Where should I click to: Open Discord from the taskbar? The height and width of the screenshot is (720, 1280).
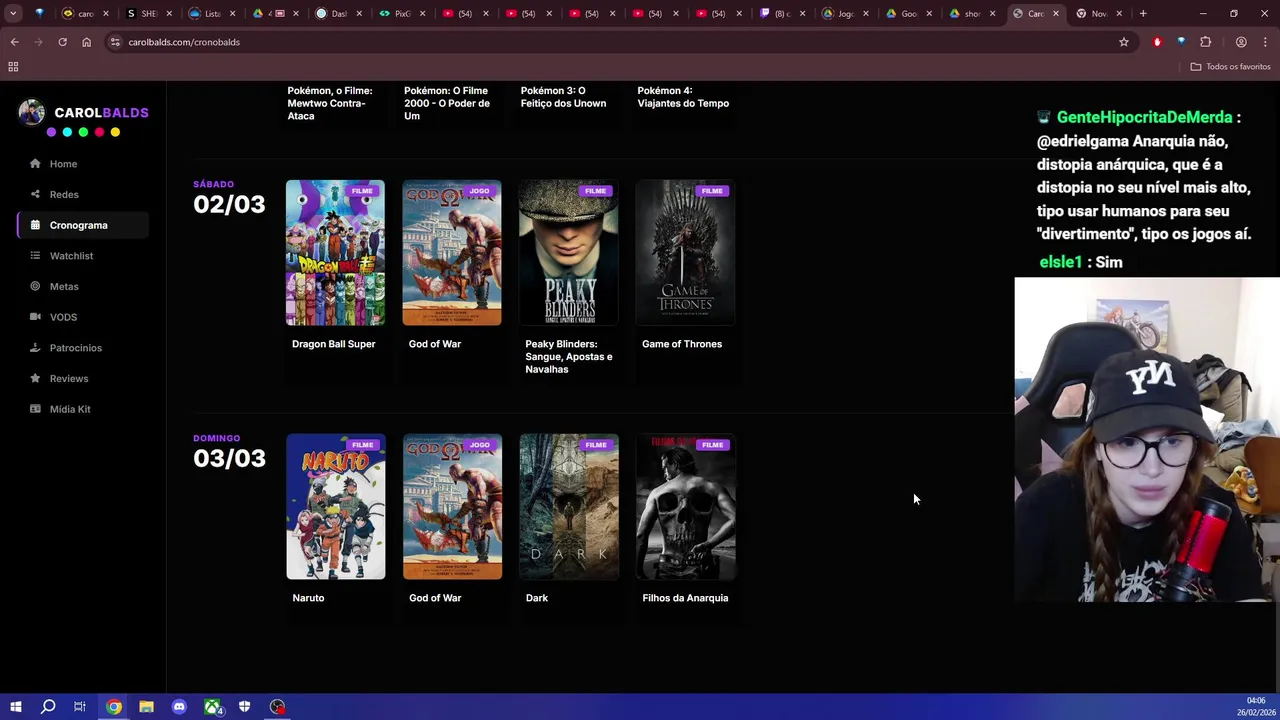point(179,707)
